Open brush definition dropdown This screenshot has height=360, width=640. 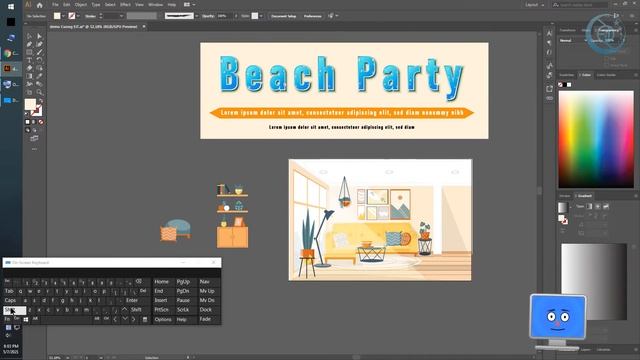[197, 16]
